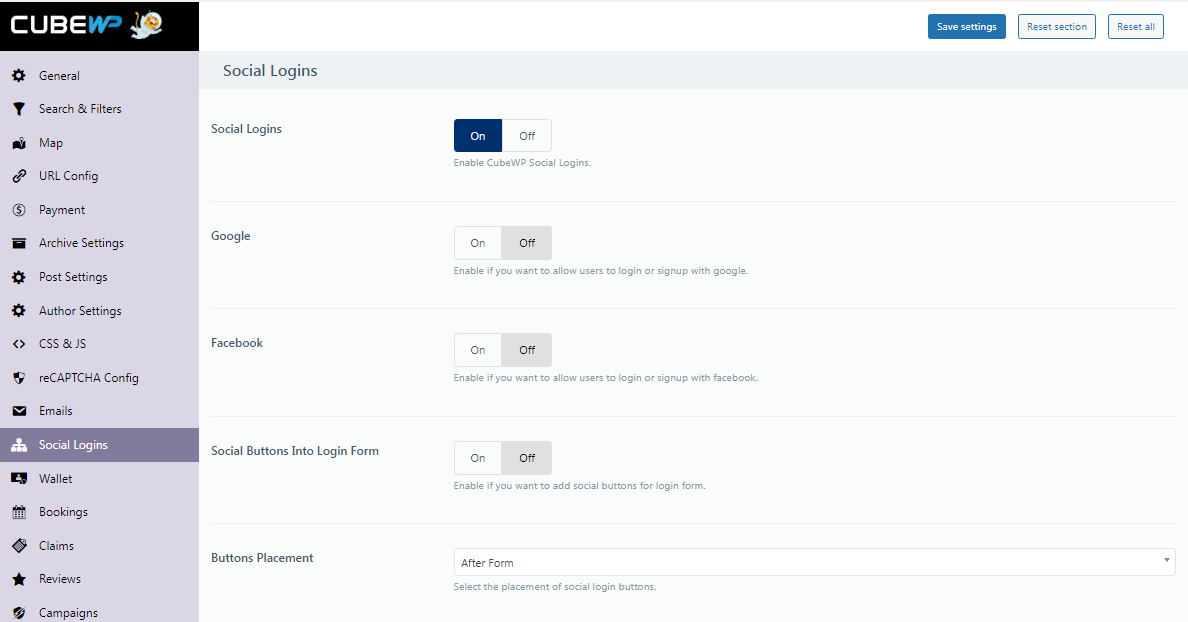Click the Payment dollar icon
Viewport: 1188px width, 622px height.
[x=19, y=210]
